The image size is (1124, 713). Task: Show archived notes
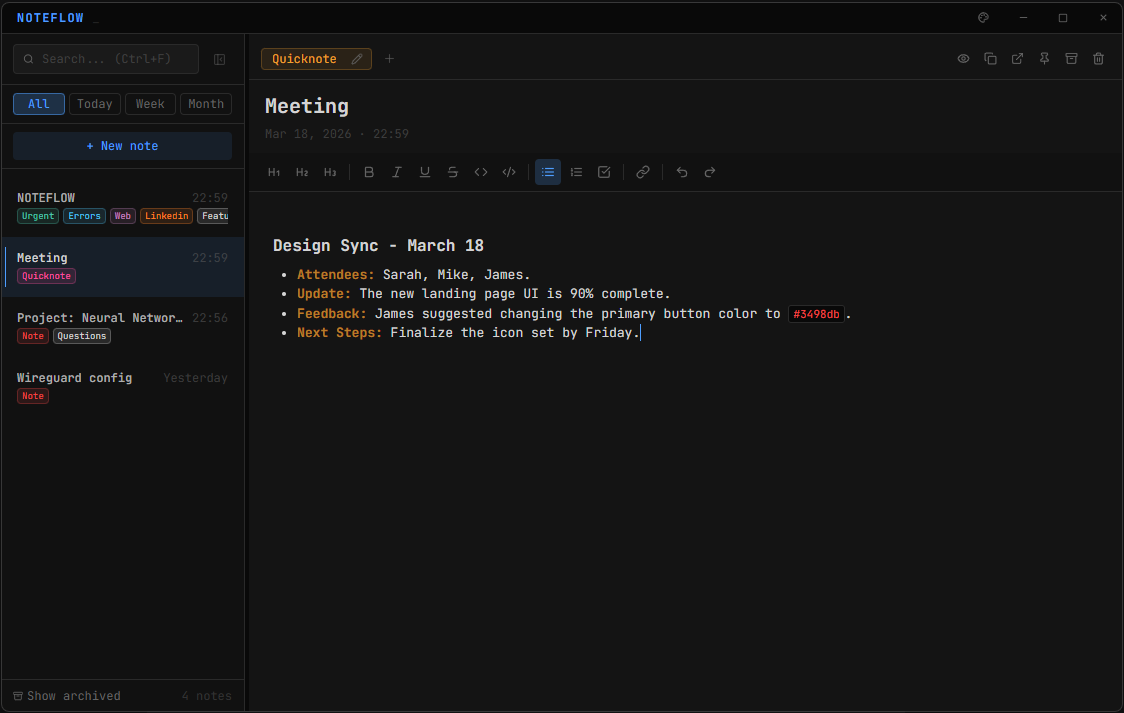pos(66,695)
